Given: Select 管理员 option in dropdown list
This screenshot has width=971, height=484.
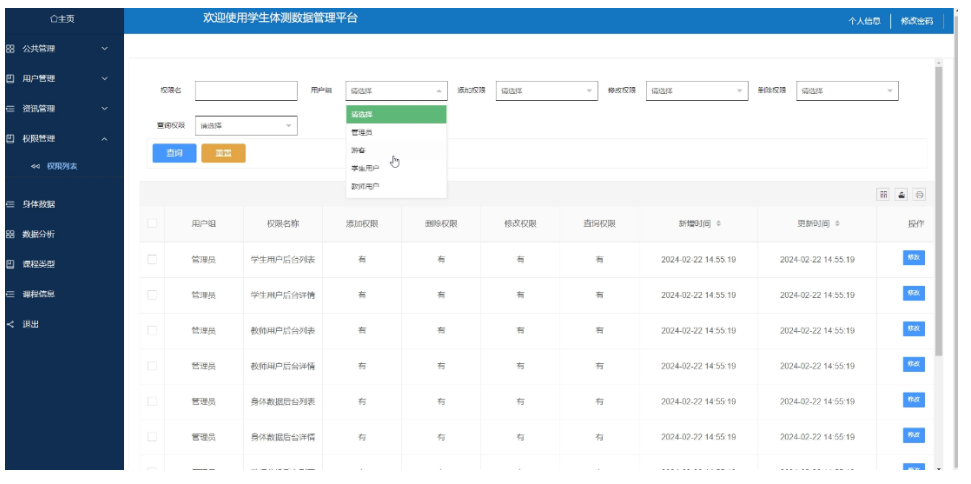Looking at the screenshot, I should tap(396, 132).
